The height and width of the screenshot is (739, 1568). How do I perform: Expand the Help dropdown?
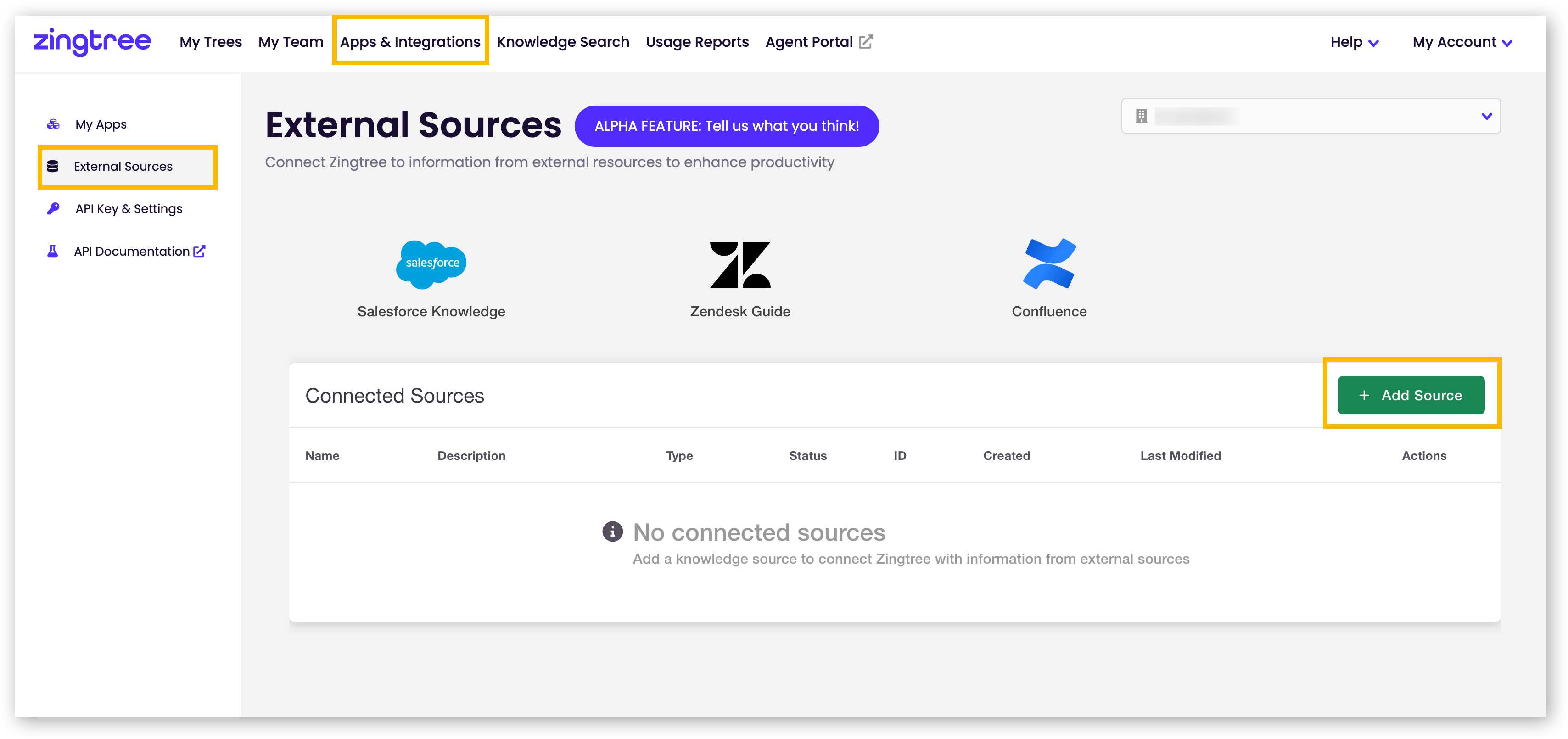[1355, 42]
